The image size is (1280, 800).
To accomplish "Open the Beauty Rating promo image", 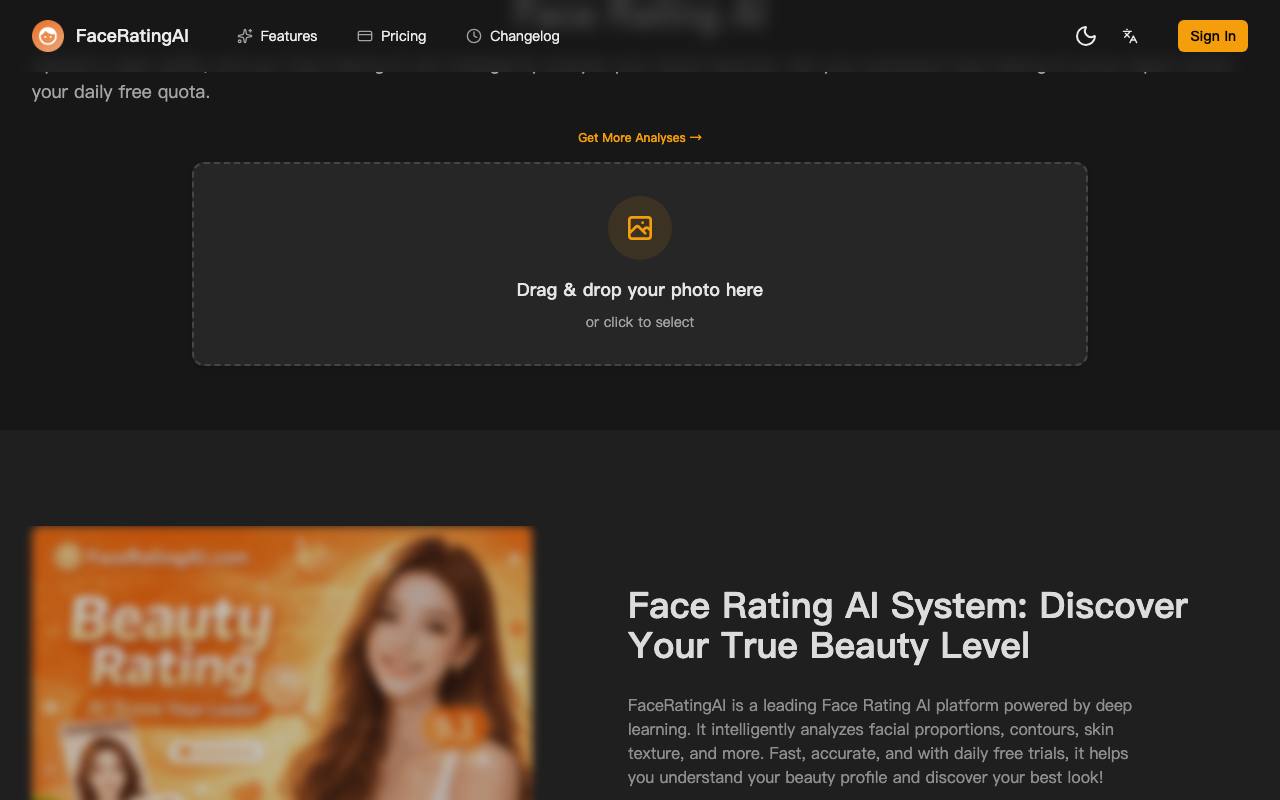I will 282,663.
